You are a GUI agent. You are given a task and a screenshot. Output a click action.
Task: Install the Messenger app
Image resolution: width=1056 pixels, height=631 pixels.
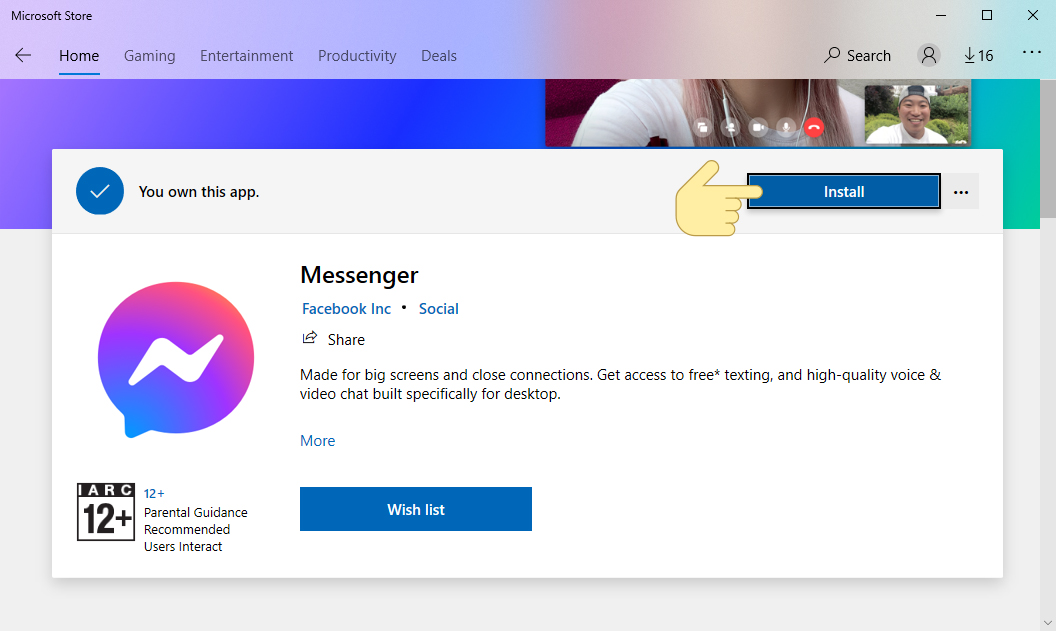tap(844, 191)
